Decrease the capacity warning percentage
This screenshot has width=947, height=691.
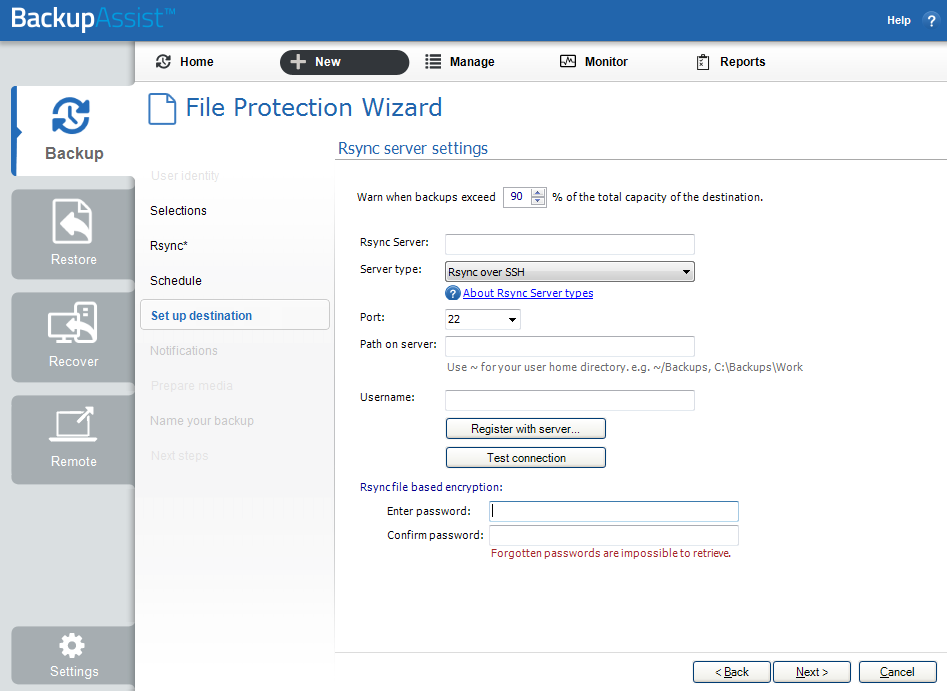tap(538, 201)
